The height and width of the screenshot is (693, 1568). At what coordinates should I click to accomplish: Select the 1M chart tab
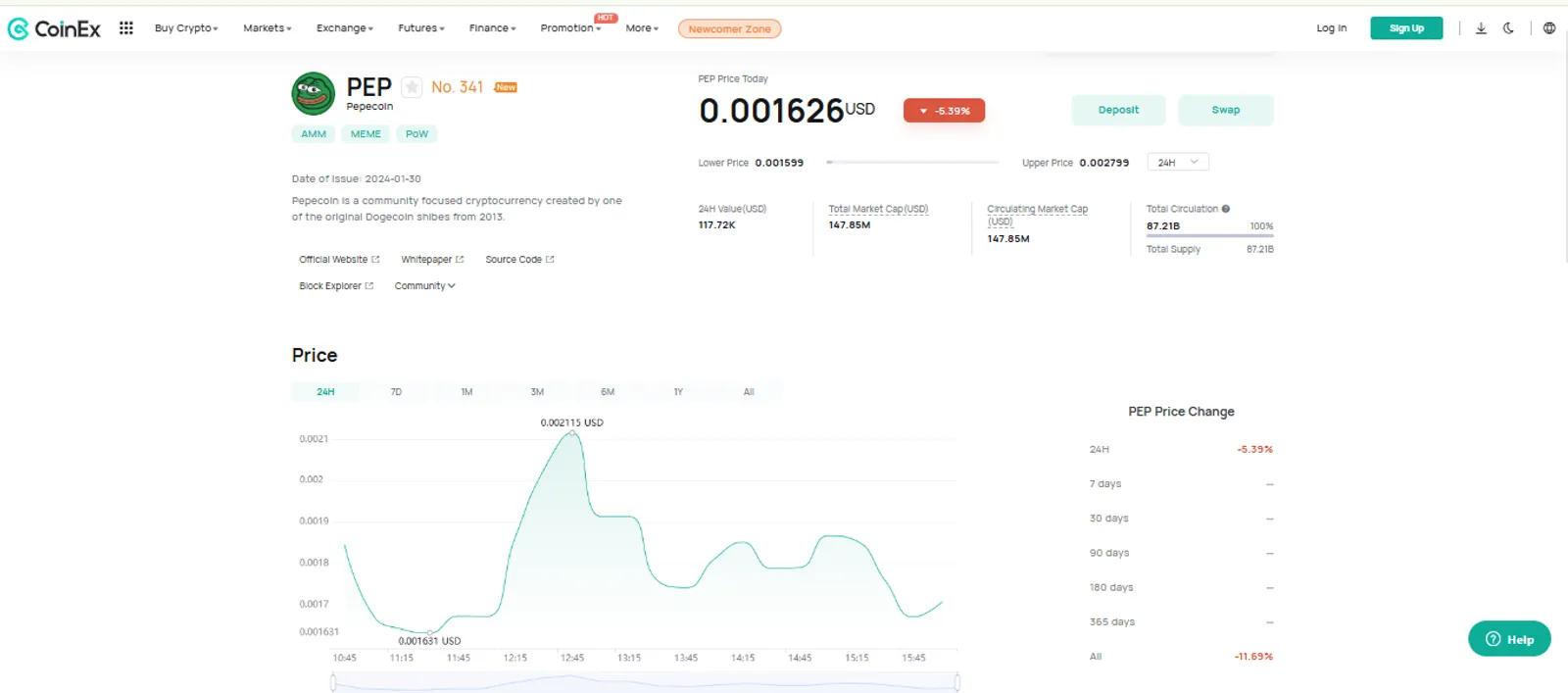click(x=466, y=392)
